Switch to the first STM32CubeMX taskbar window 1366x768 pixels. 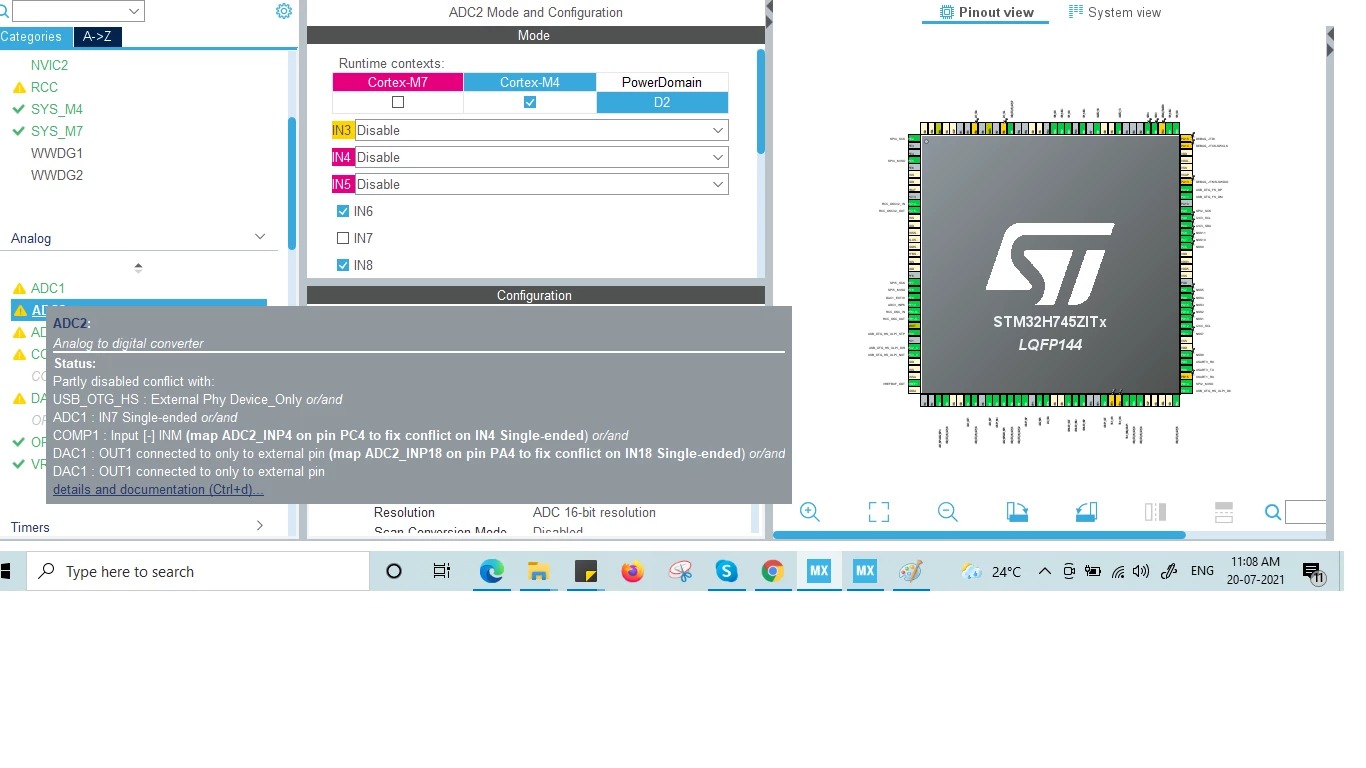click(x=819, y=571)
